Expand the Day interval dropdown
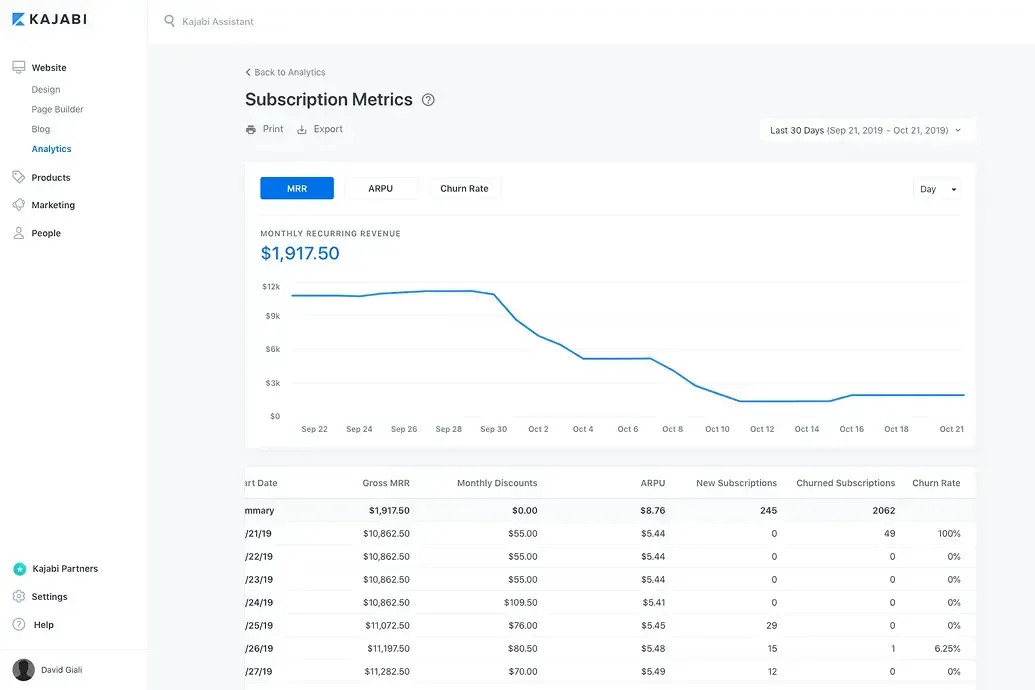 [937, 189]
